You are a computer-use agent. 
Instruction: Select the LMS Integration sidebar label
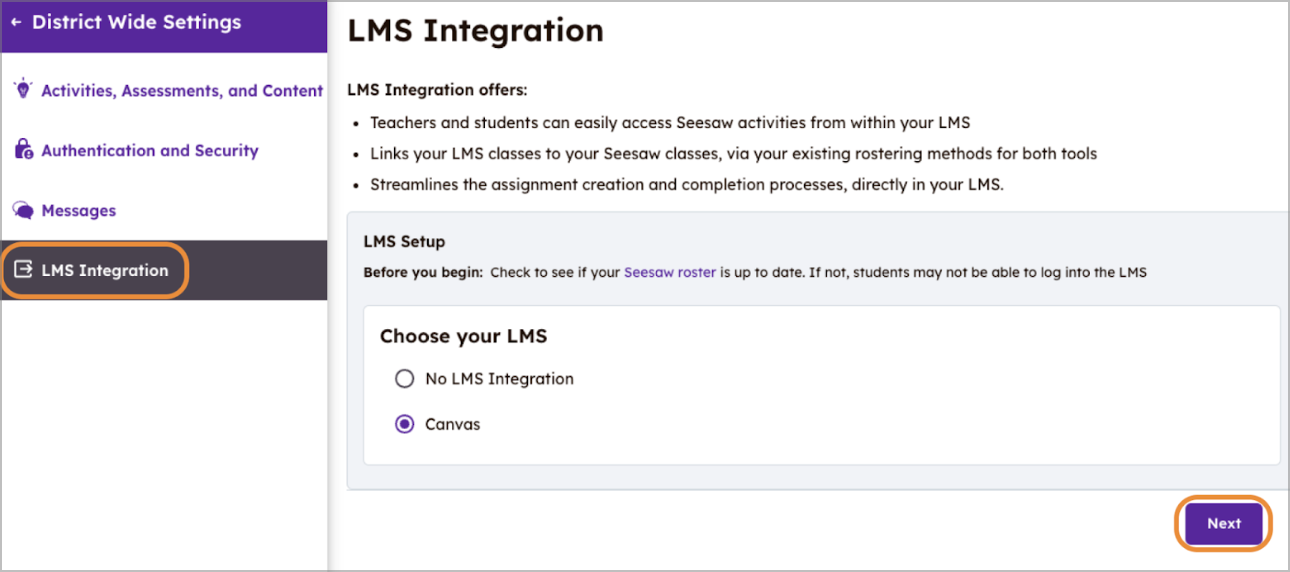[x=104, y=270]
